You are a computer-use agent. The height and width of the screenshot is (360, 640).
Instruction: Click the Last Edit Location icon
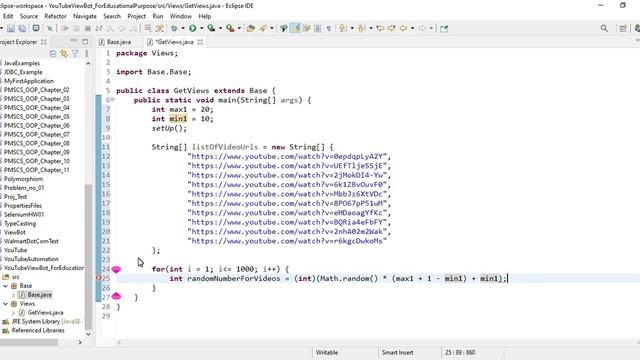380,28
